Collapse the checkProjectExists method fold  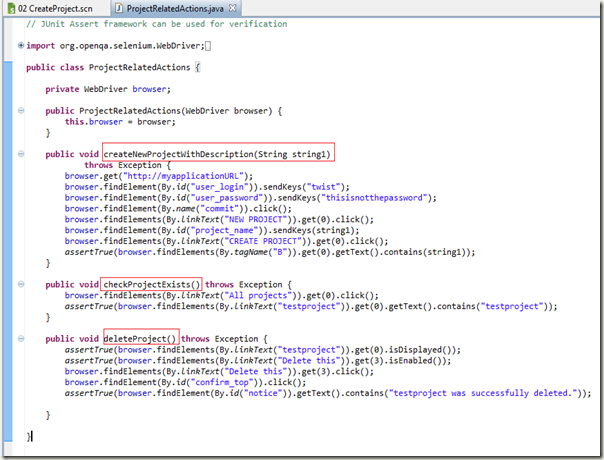pos(21,285)
